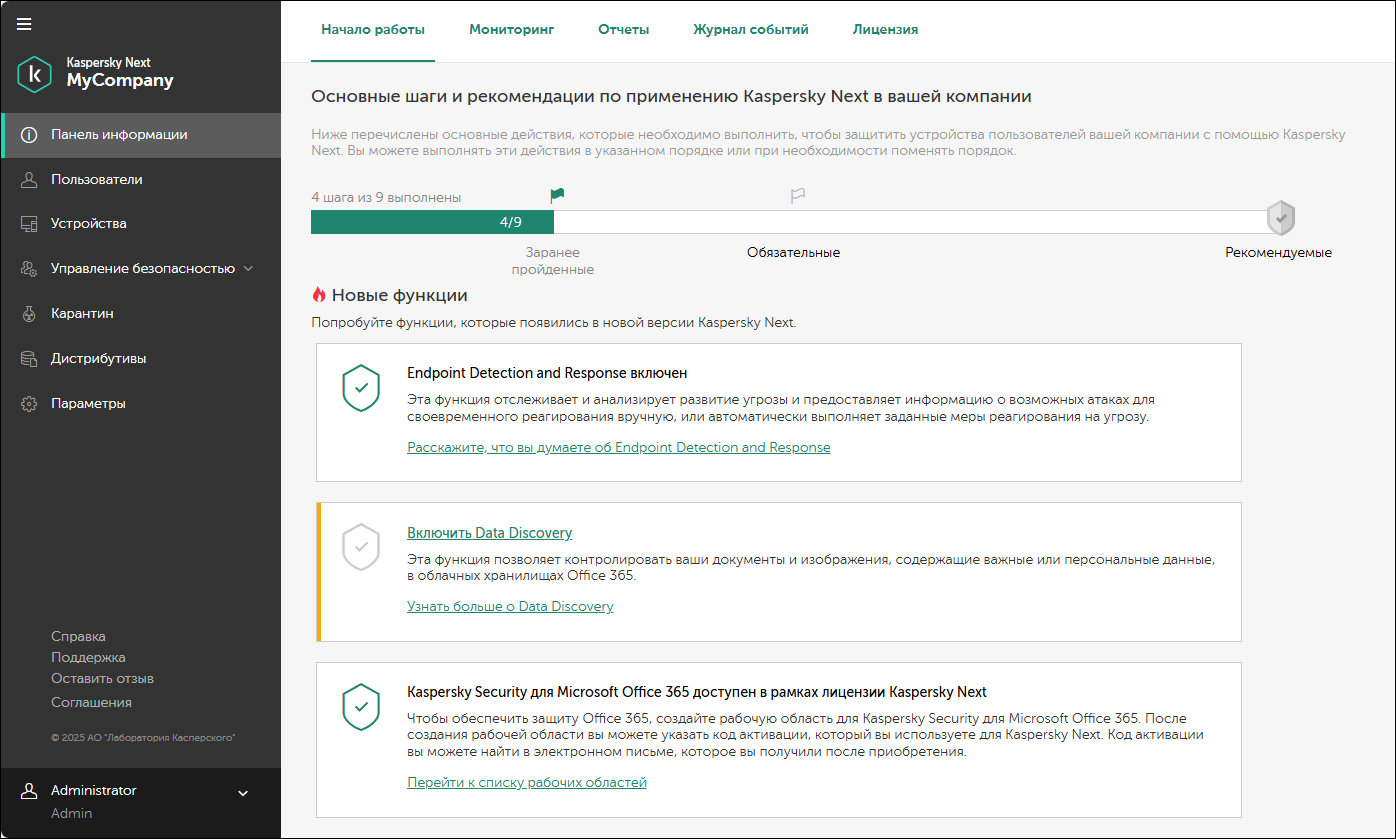This screenshot has height=839, width=1396.
Task: Click the green 4/9 progress bar
Action: pyautogui.click(x=432, y=222)
